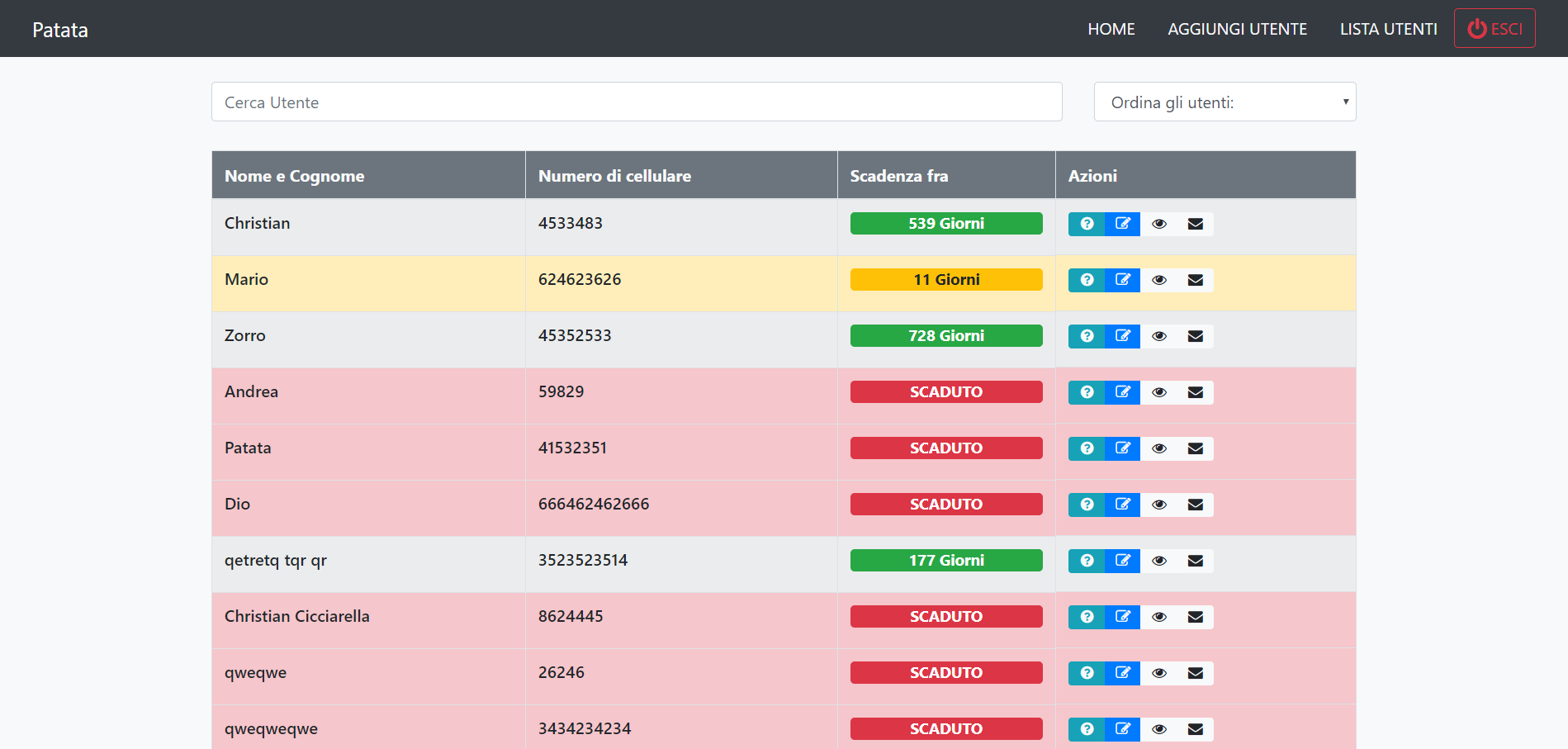Edit the user qetretq tqr qr
The width and height of the screenshot is (1568, 749).
pyautogui.click(x=1123, y=561)
